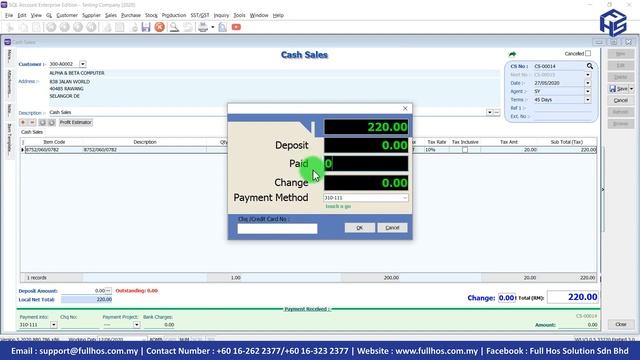640x360 pixels.
Task: Open the Date dropdown arrow
Action: [588, 83]
